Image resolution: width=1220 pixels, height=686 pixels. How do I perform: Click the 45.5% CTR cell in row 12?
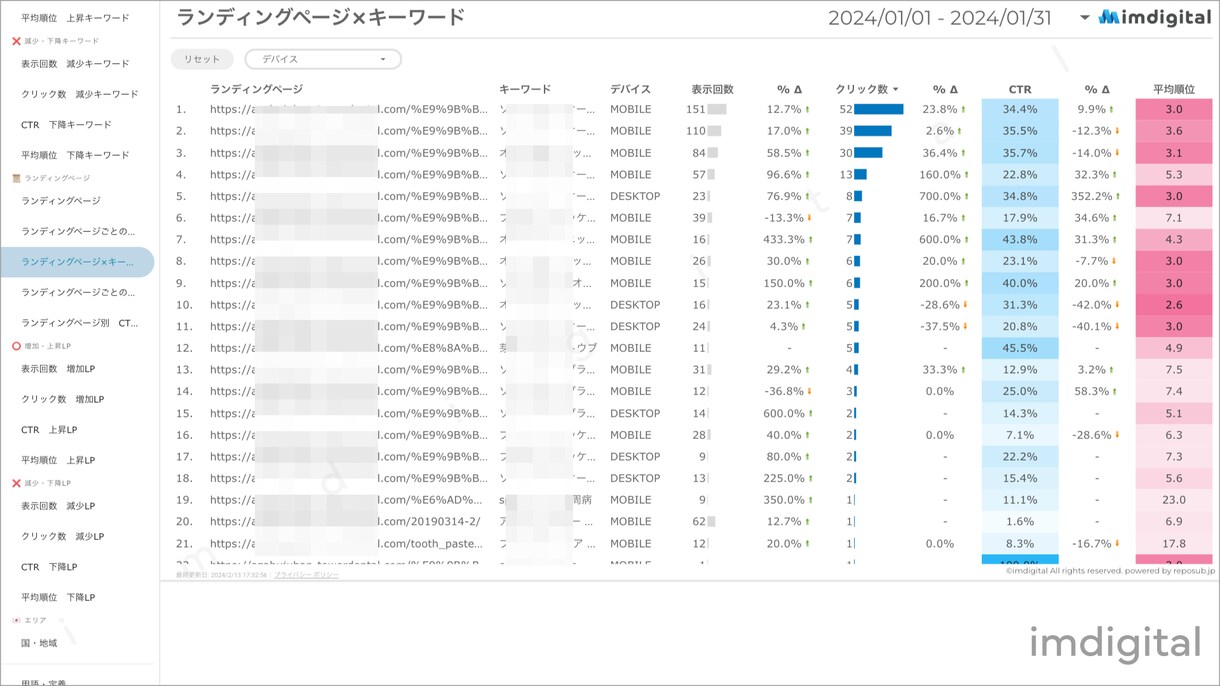pyautogui.click(x=1020, y=348)
